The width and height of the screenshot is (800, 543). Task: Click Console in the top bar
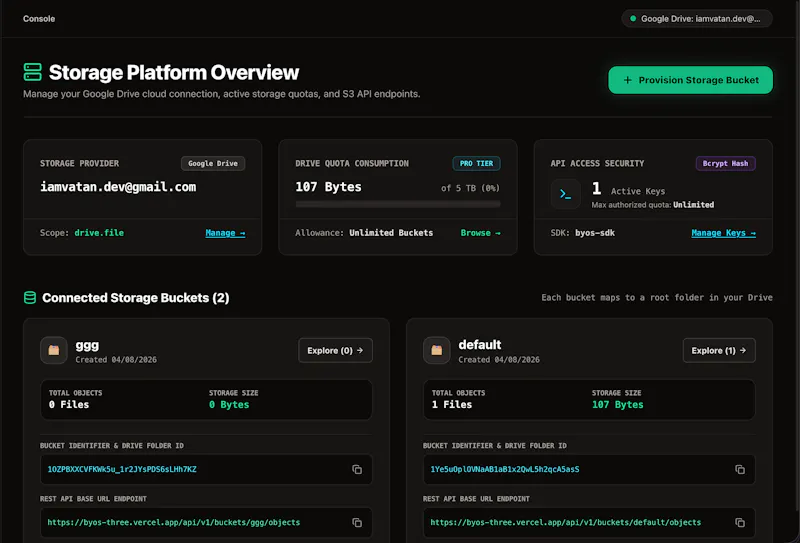pos(39,18)
